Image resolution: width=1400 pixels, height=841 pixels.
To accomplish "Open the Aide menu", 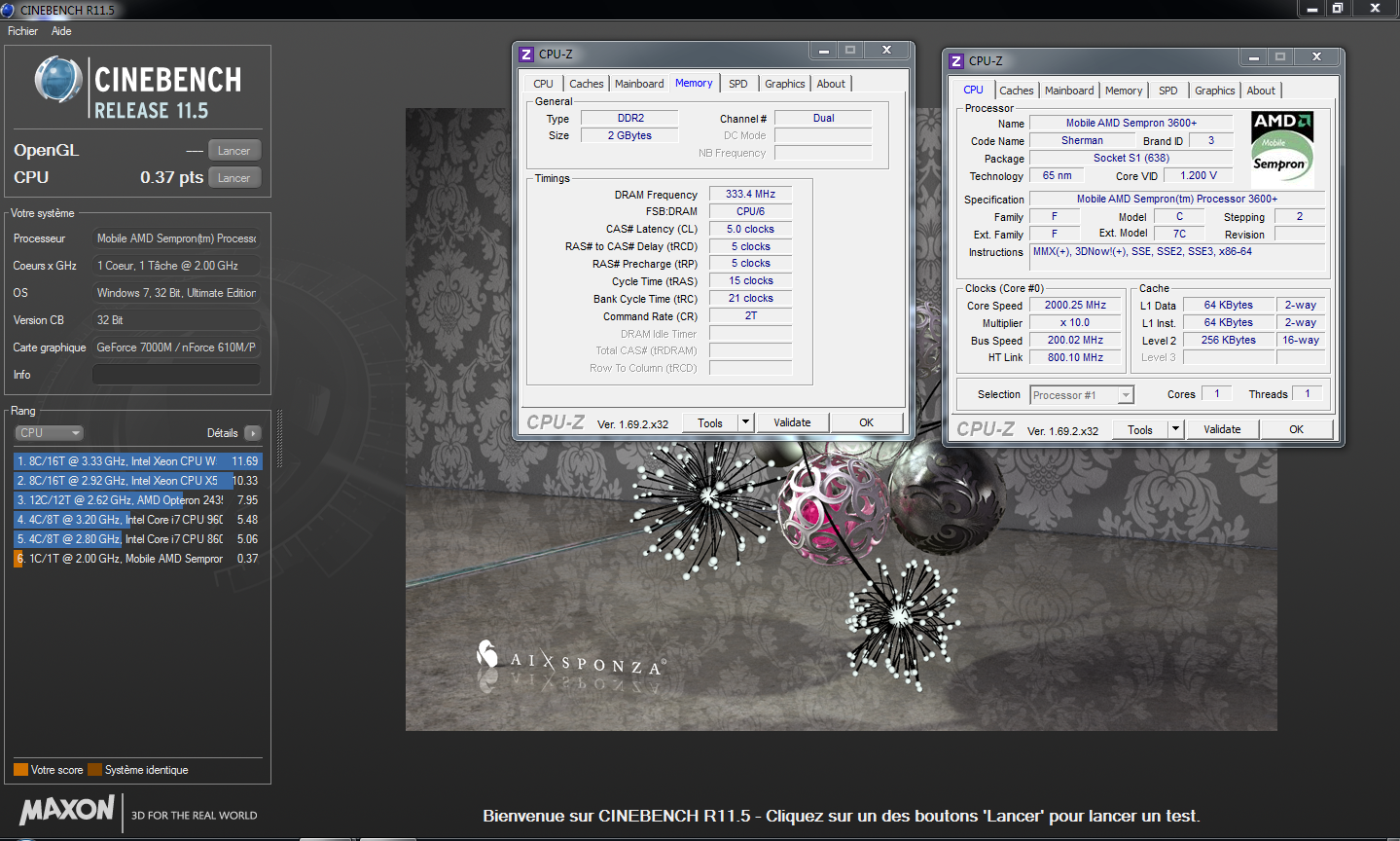I will (x=61, y=31).
